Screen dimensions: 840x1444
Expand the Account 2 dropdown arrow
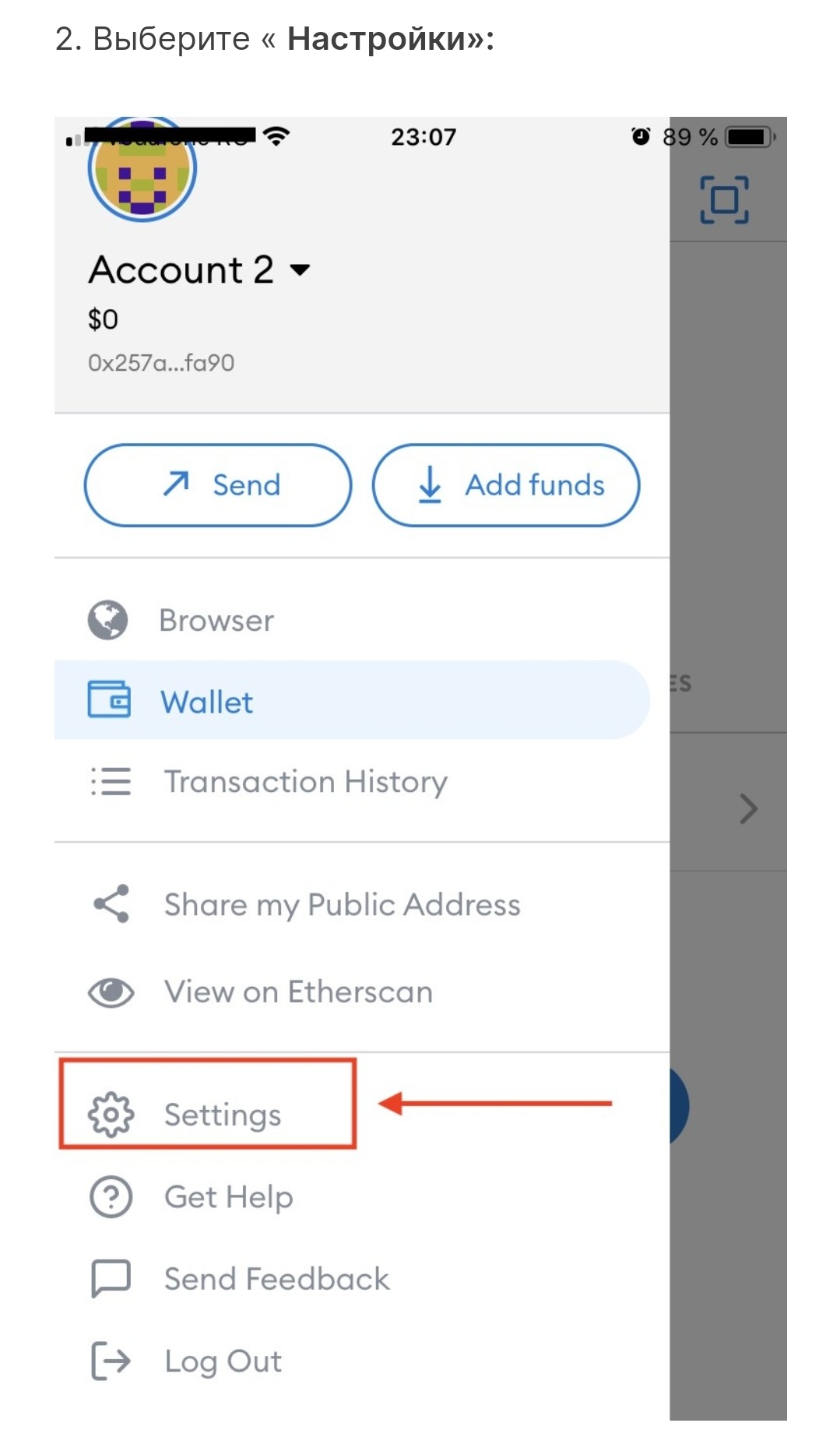300,270
